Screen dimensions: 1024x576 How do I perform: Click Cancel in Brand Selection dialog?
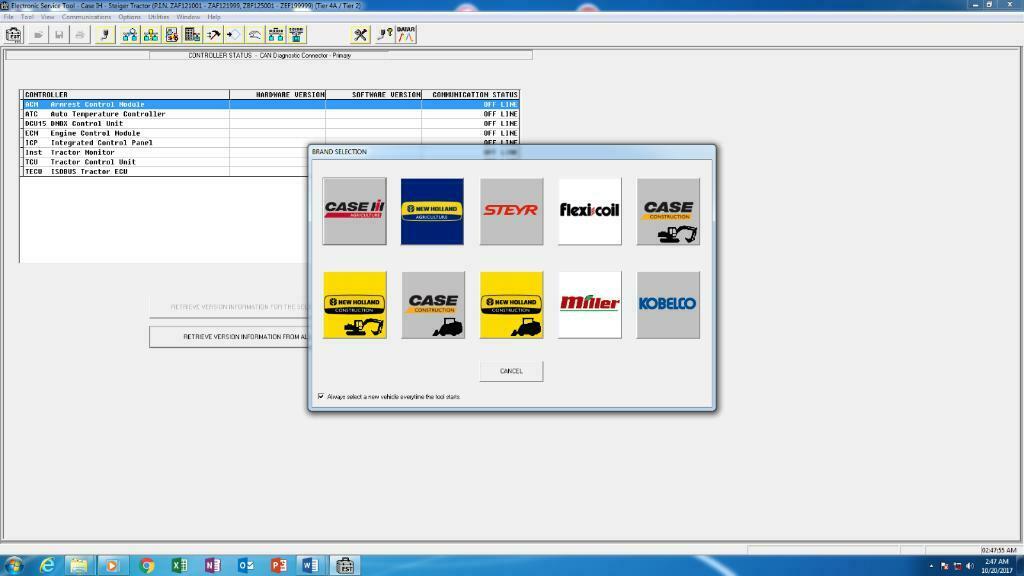tap(511, 371)
